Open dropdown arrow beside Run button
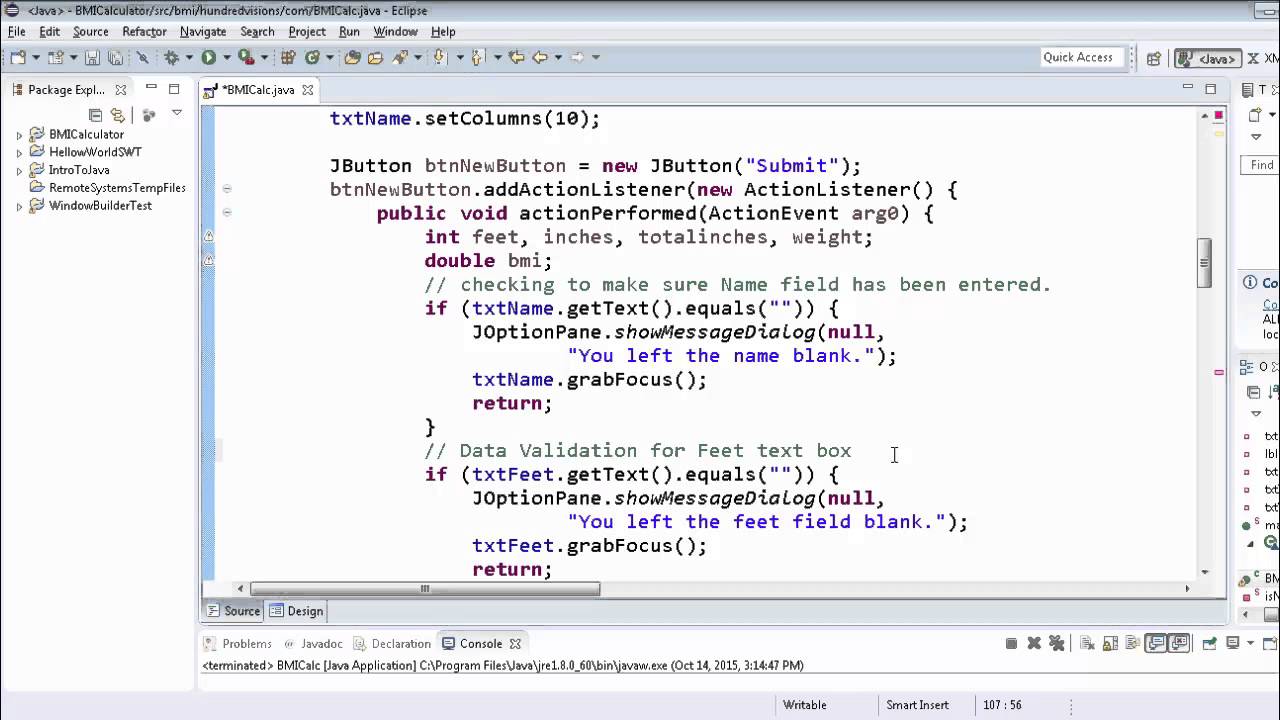This screenshot has width=1280, height=720. click(x=227, y=57)
